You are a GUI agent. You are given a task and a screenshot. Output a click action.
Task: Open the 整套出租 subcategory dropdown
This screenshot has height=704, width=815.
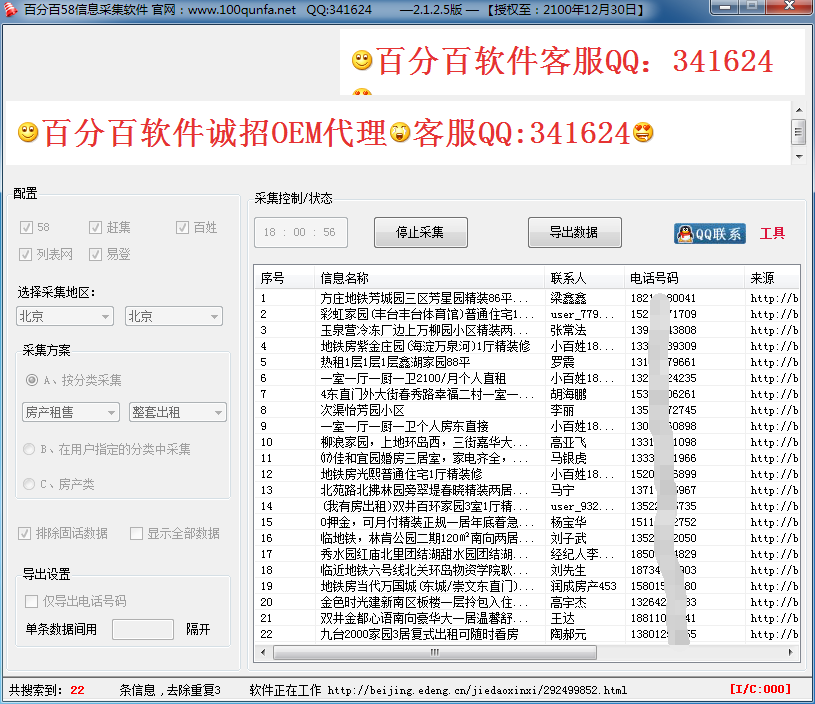[x=178, y=412]
